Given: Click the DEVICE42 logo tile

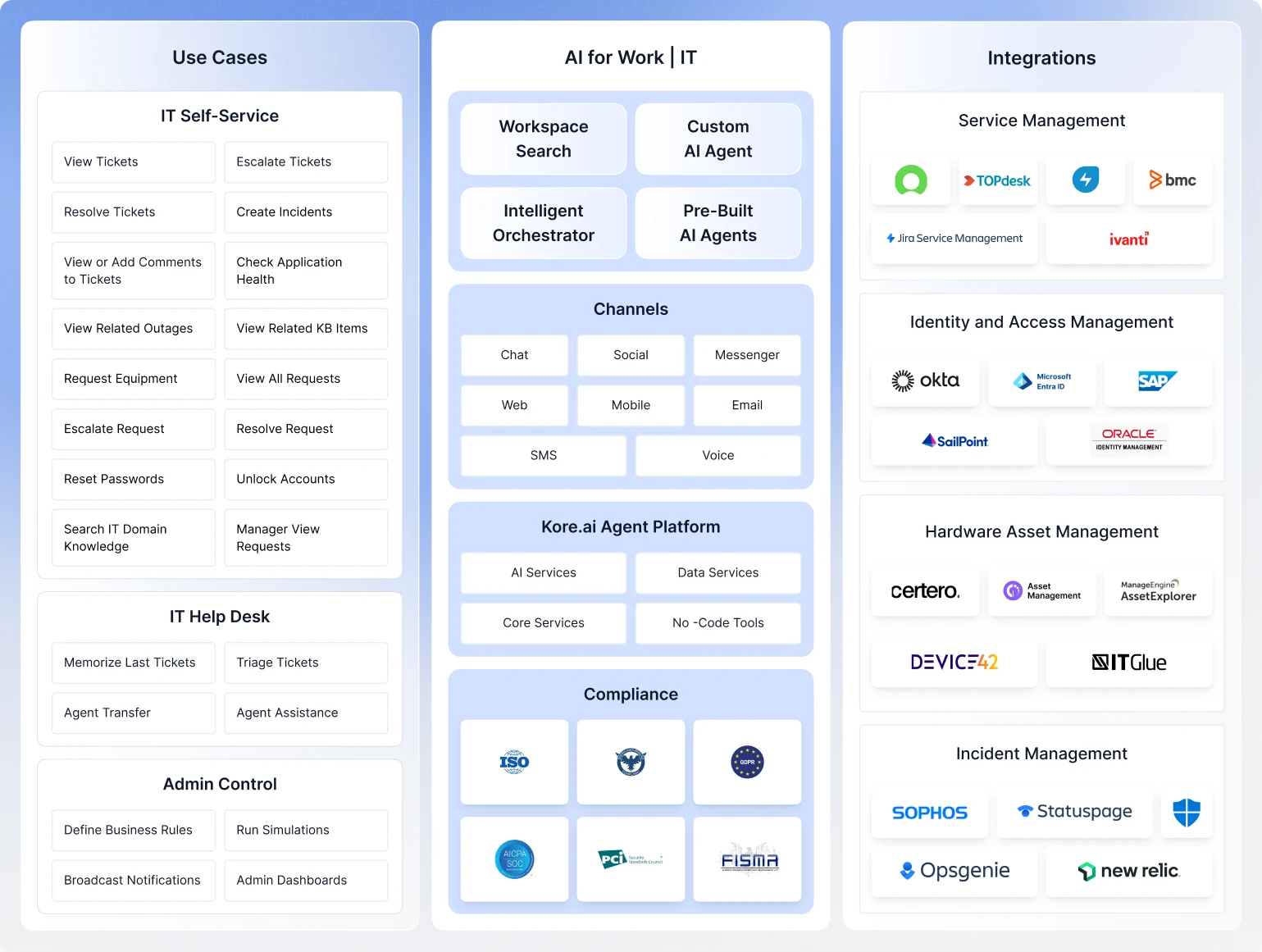Looking at the screenshot, I should click(x=954, y=662).
